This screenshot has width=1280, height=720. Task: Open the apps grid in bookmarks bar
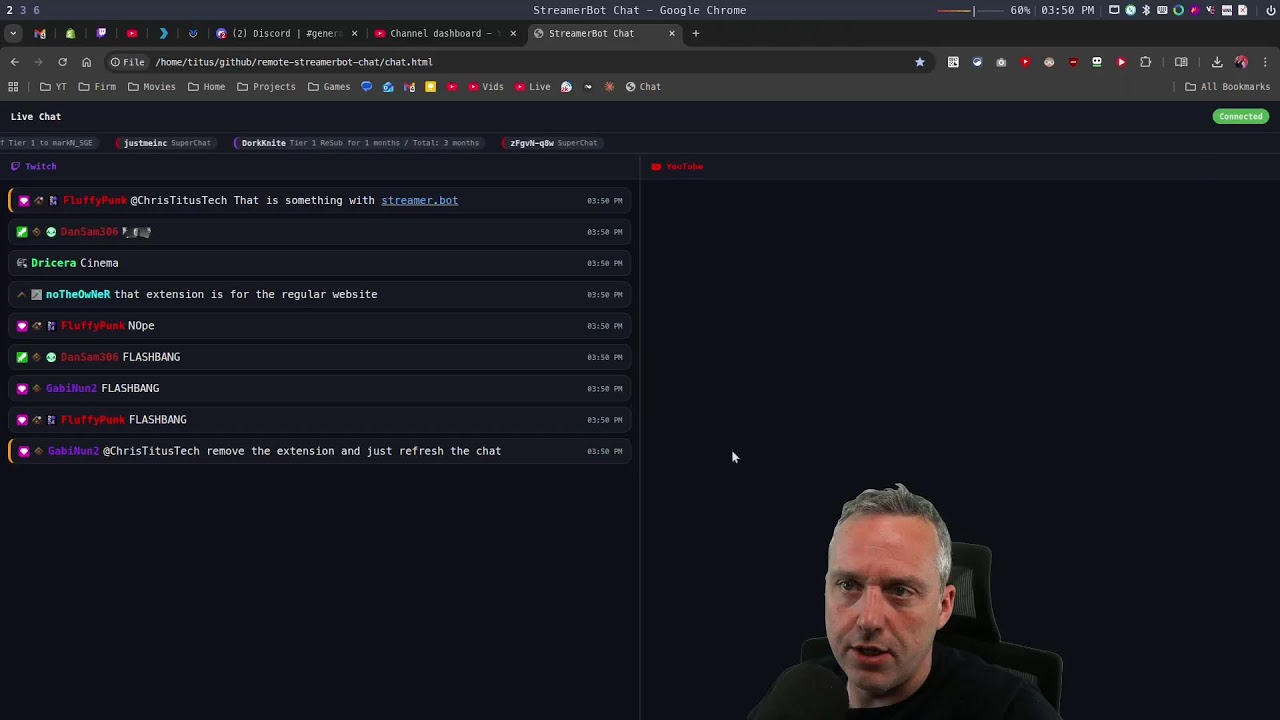click(13, 87)
